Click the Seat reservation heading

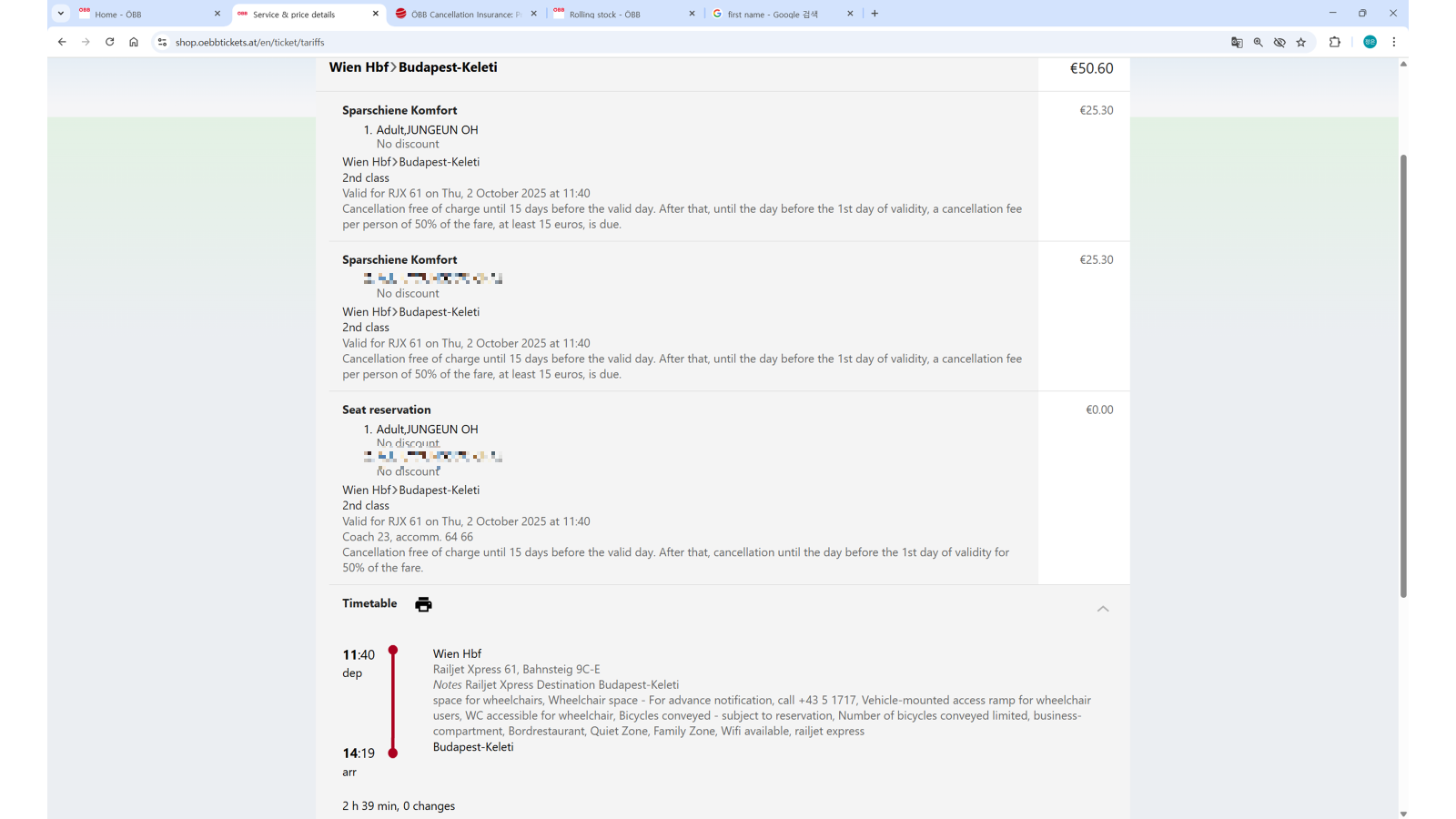click(x=387, y=409)
